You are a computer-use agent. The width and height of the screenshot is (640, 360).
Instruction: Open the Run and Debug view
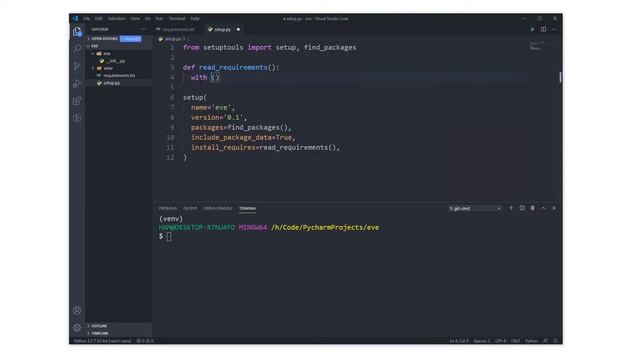click(77, 83)
